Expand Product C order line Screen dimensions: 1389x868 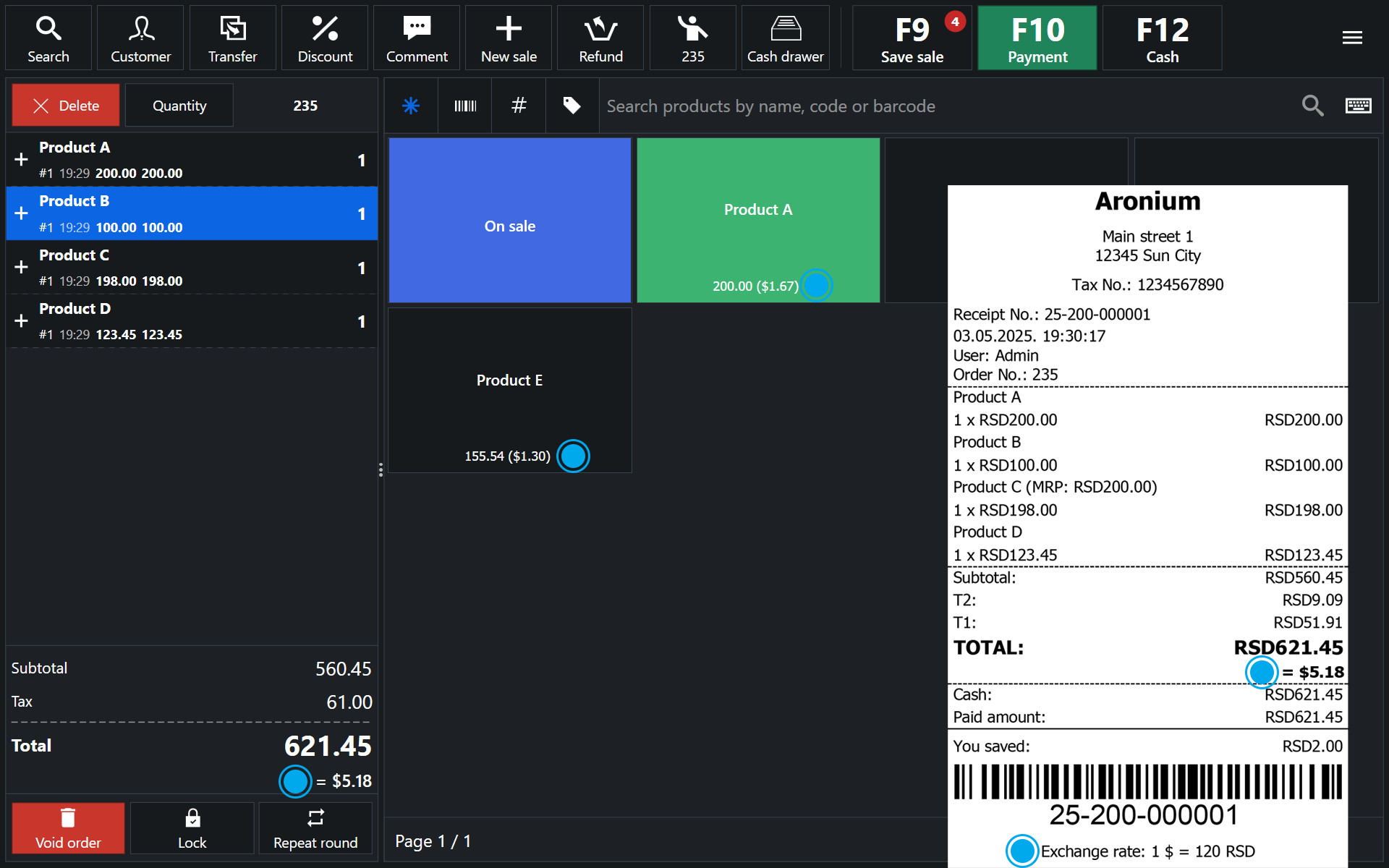coord(22,268)
